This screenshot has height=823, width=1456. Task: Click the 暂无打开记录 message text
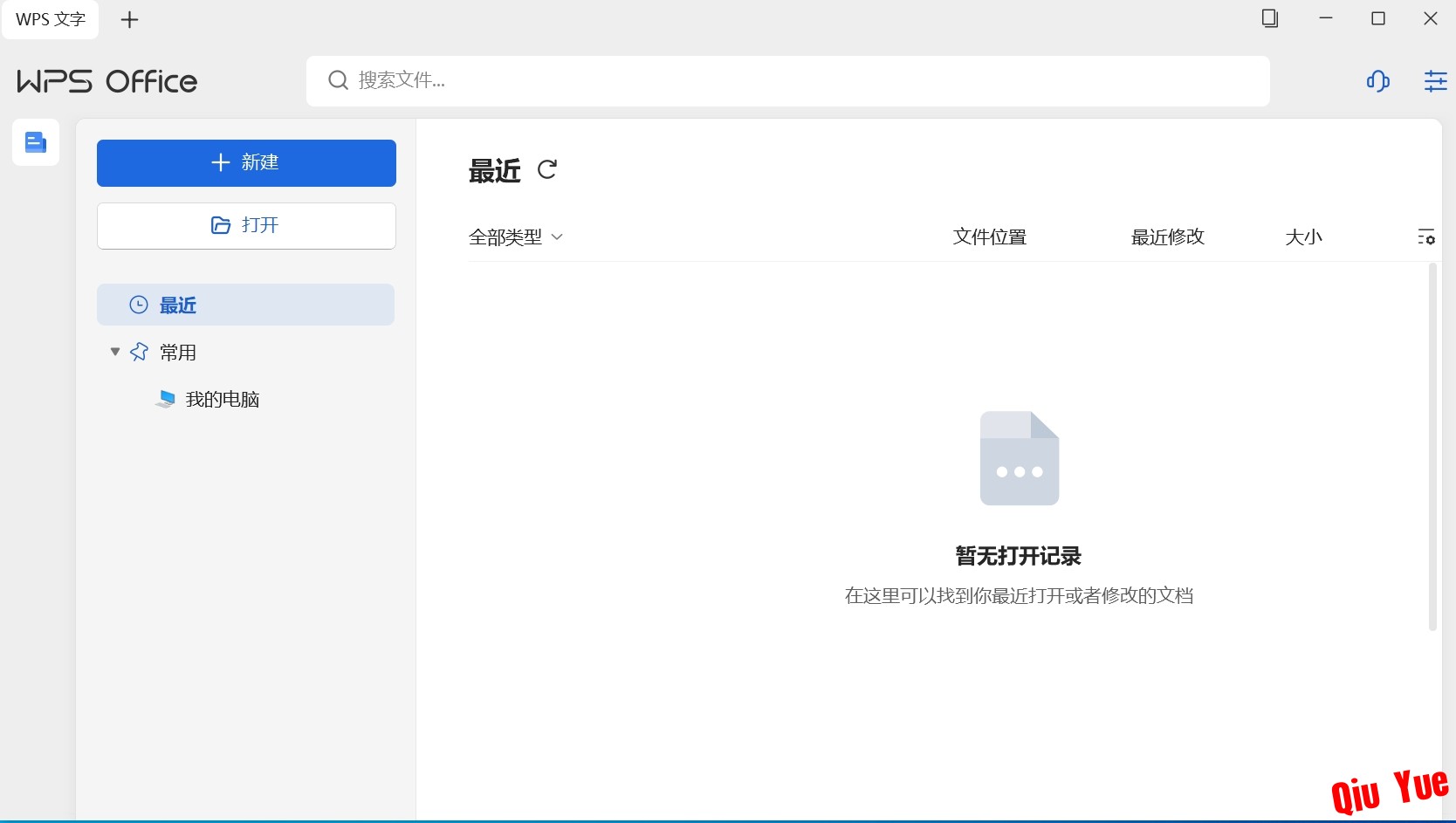pyautogui.click(x=1019, y=556)
